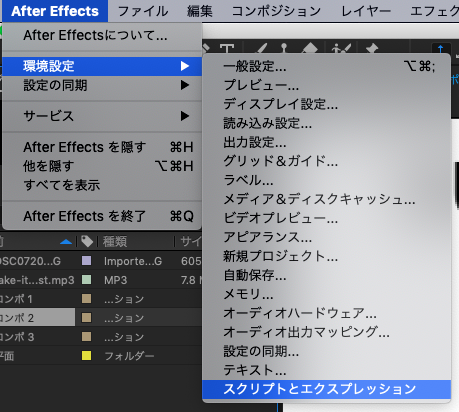
Task: Click the yellow label swatch of 平面 folder
Action: coord(87,356)
